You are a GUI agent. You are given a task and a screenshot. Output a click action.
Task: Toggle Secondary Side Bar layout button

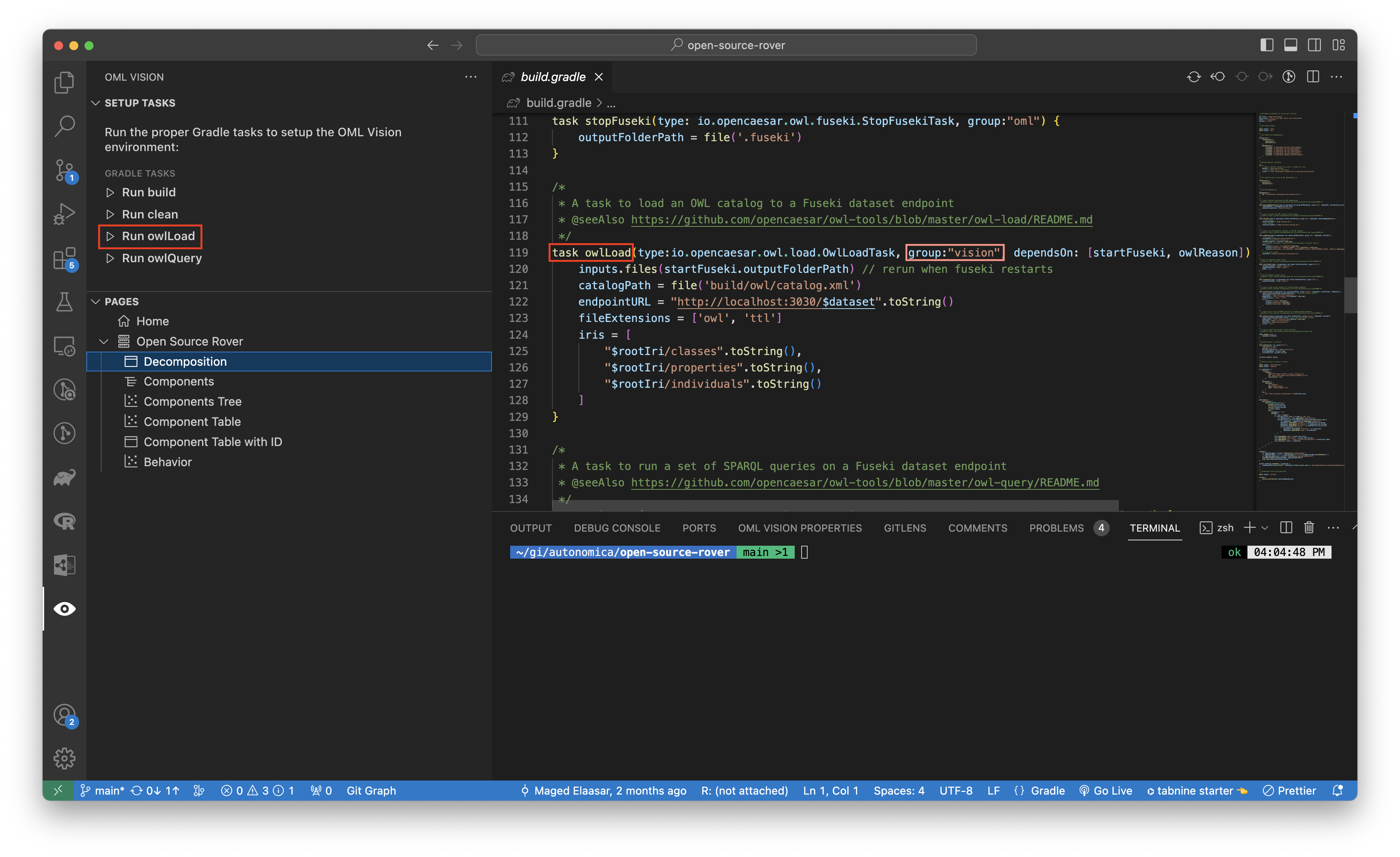(x=1314, y=45)
